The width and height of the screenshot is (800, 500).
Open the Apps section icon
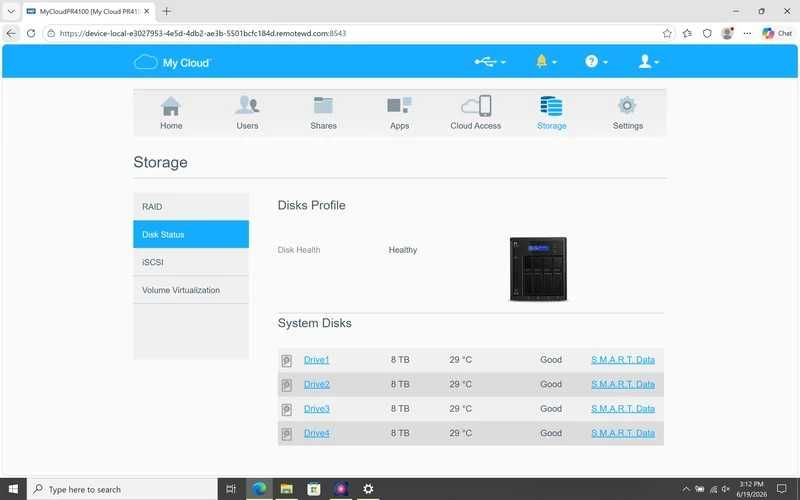tap(399, 106)
